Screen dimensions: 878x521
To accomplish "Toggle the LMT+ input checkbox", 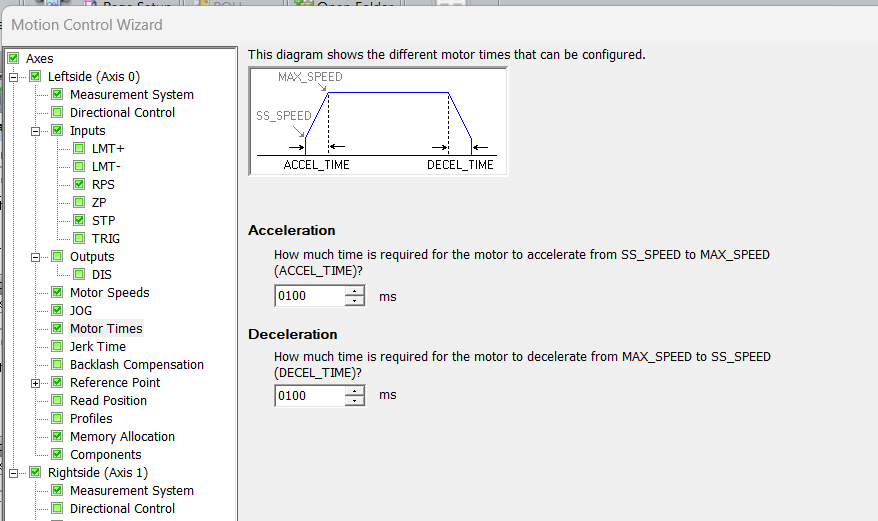I will point(79,149).
